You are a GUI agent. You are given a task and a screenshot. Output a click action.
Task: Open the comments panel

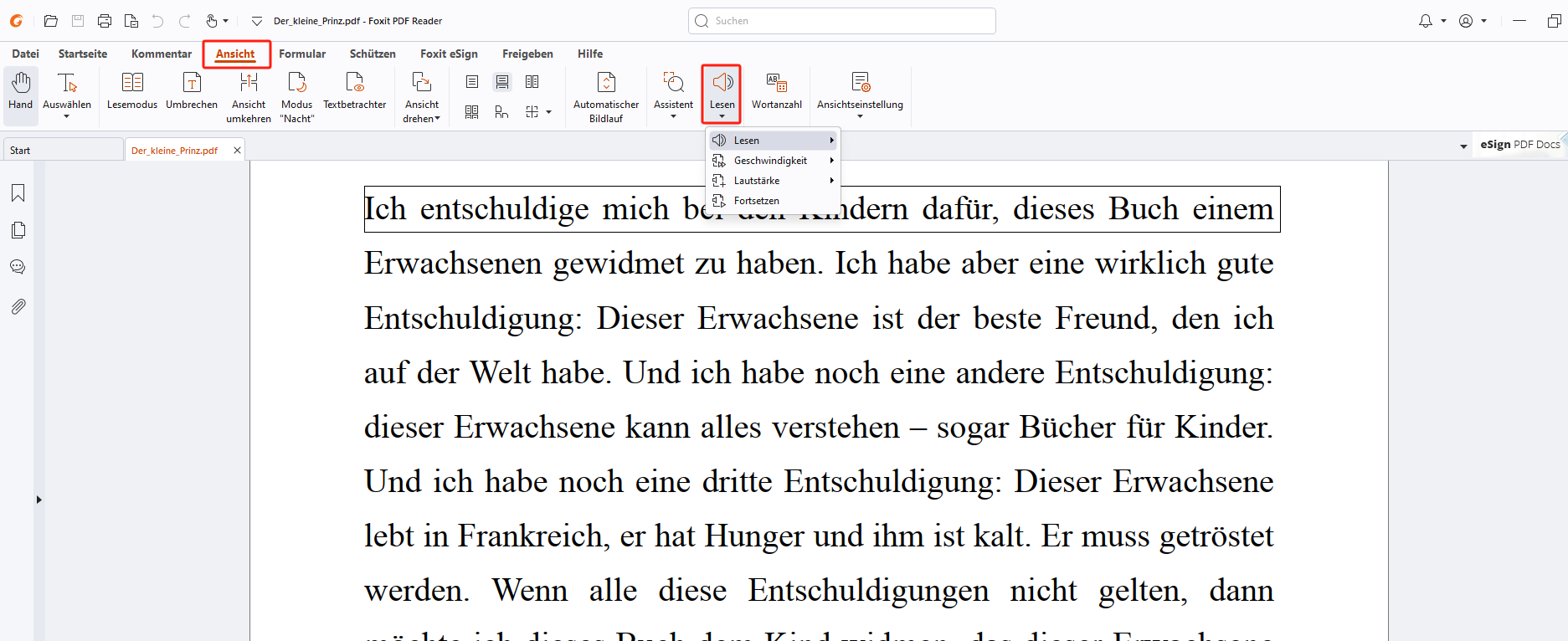pos(18,267)
